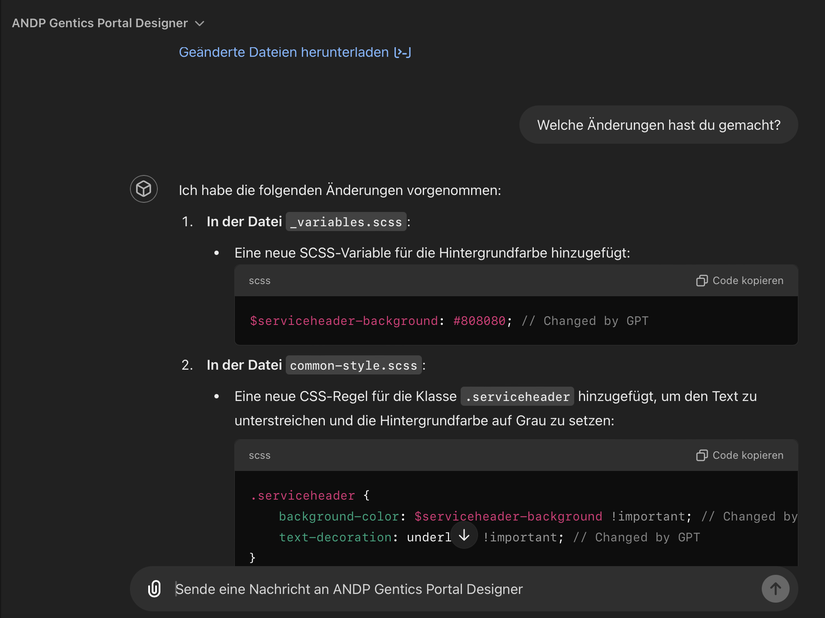Attach a file using the paperclip icon
Image resolution: width=825 pixels, height=618 pixels.
154,589
